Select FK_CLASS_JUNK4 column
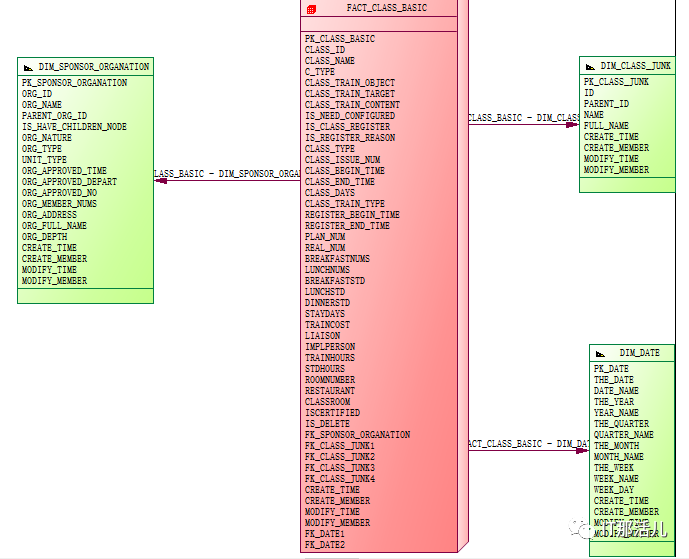This screenshot has width=689, height=559. tap(340, 479)
